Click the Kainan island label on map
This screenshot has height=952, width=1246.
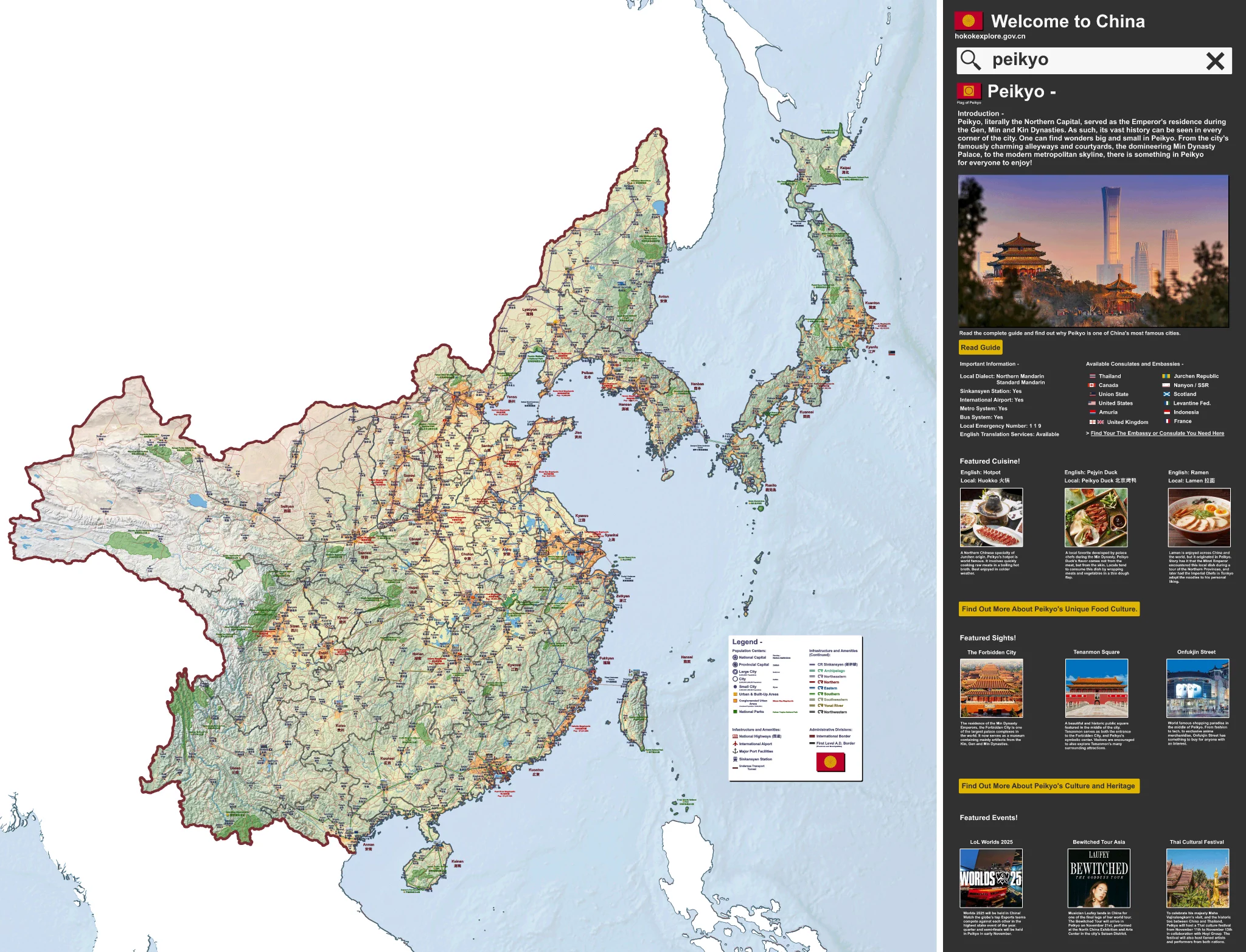[458, 863]
